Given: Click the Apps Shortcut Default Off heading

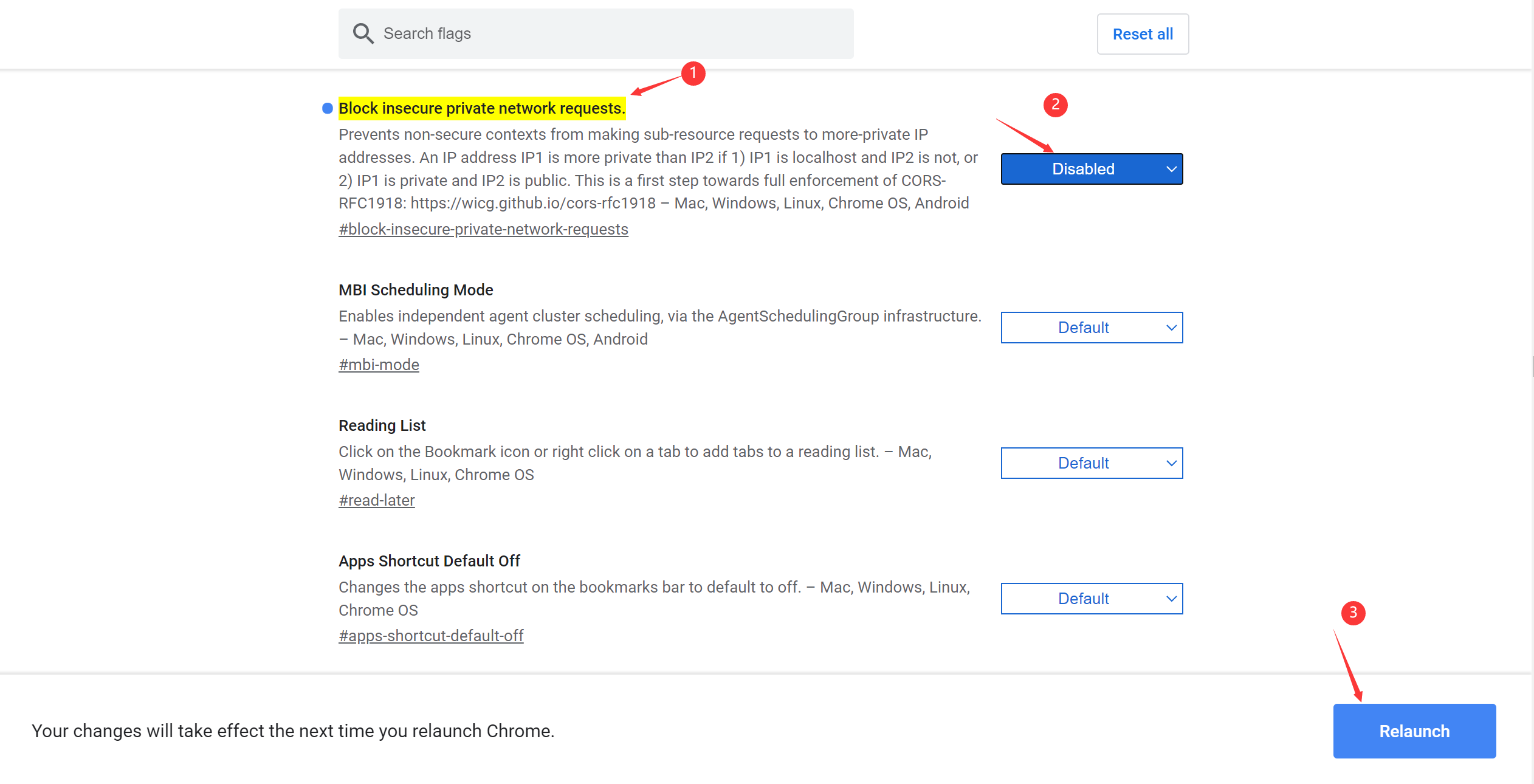Looking at the screenshot, I should click(429, 560).
